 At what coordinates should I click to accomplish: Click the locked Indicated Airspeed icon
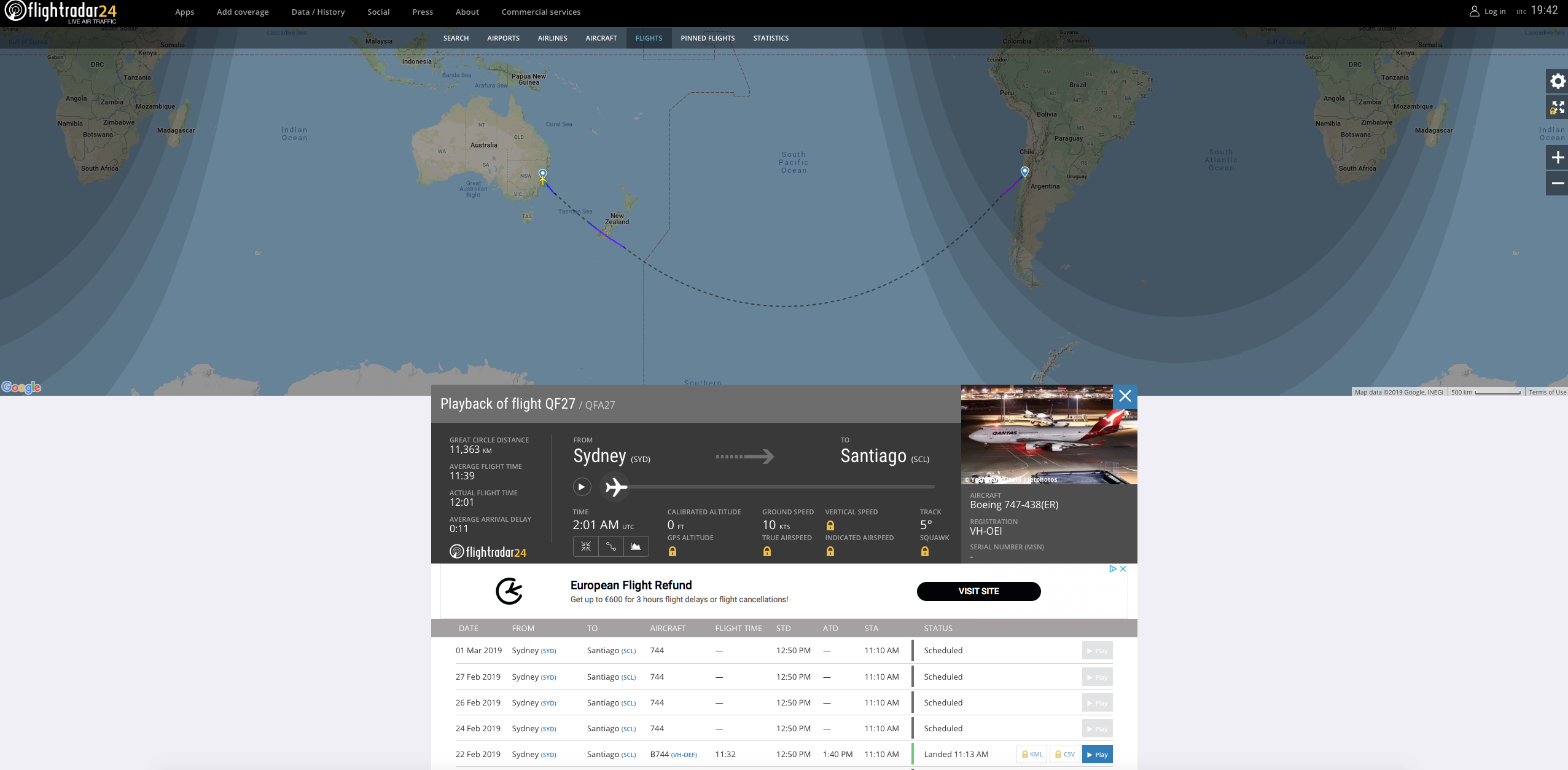coord(830,551)
